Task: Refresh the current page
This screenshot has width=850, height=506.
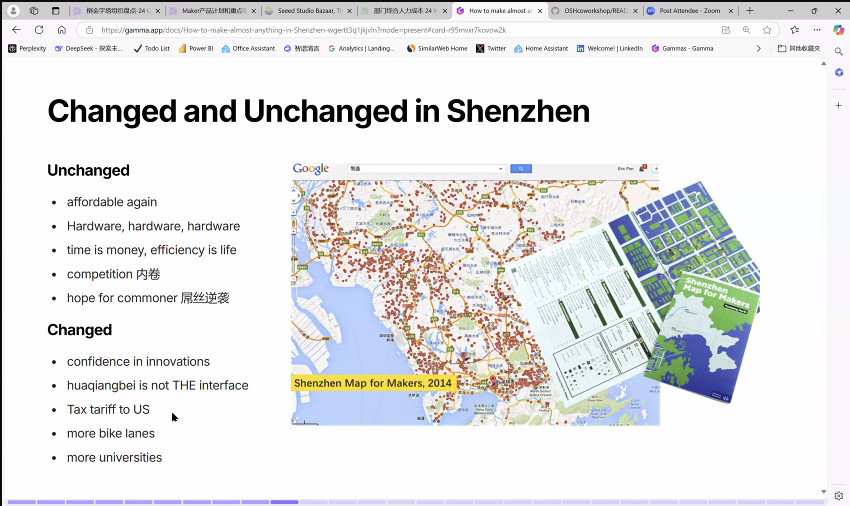Action: click(x=38, y=30)
